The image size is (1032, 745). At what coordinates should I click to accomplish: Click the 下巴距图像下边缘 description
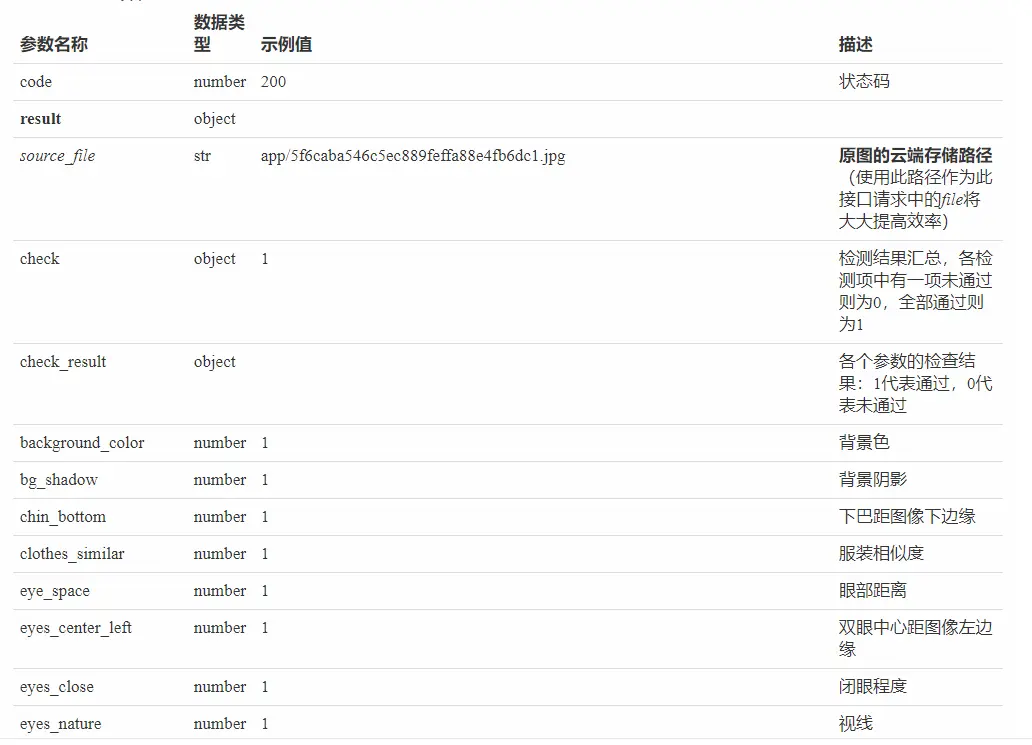[x=907, y=517]
